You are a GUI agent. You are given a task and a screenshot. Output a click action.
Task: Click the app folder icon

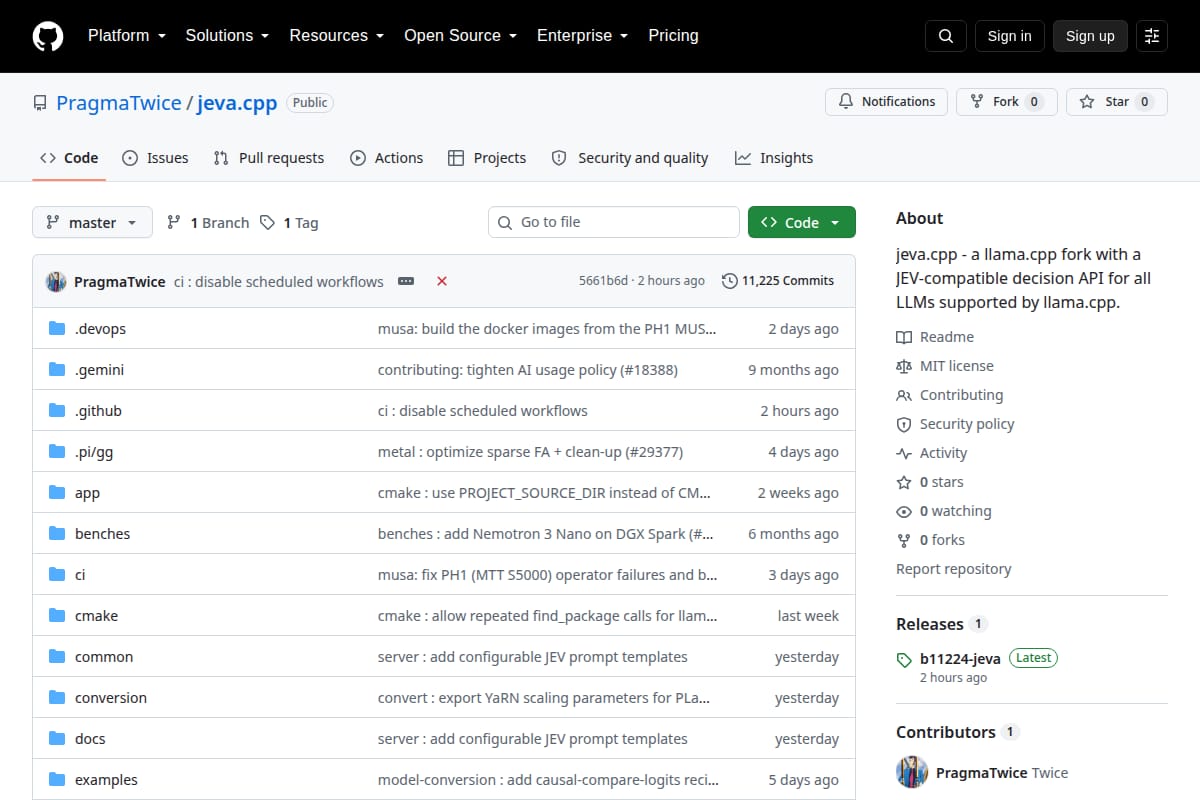57,493
